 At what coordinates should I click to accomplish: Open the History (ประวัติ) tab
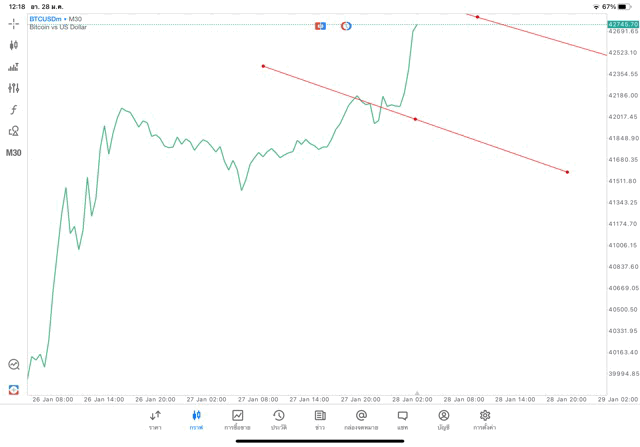(278, 419)
